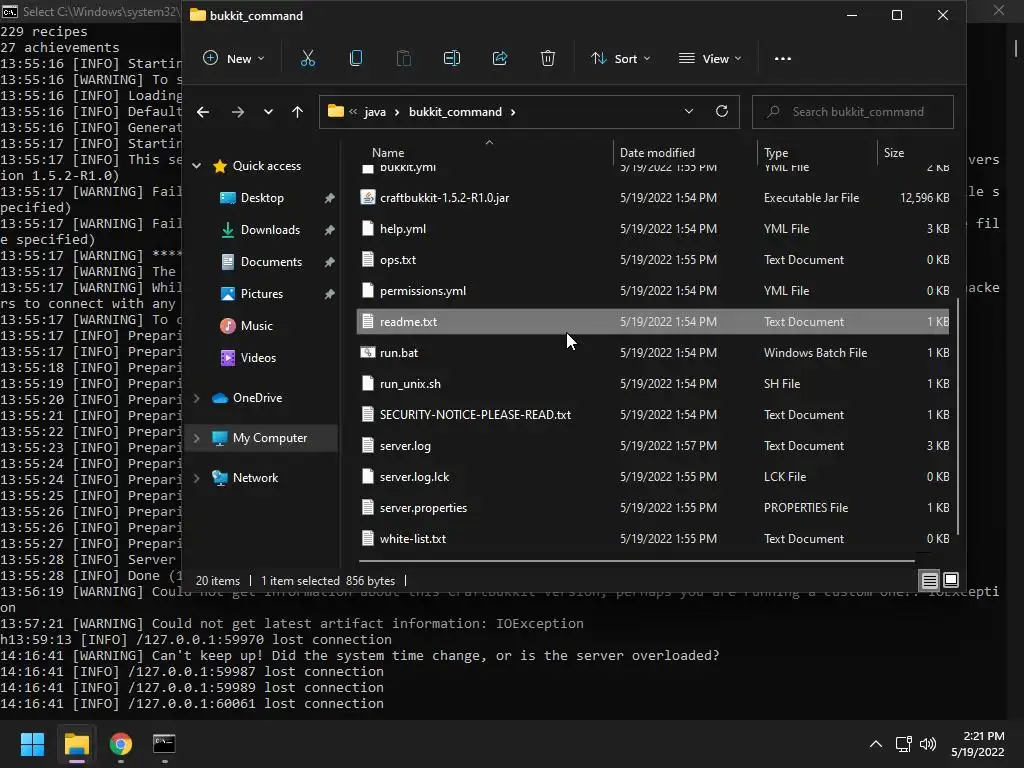This screenshot has width=1024, height=768.
Task: Select Desktop in Quick access
Action: click(x=262, y=198)
